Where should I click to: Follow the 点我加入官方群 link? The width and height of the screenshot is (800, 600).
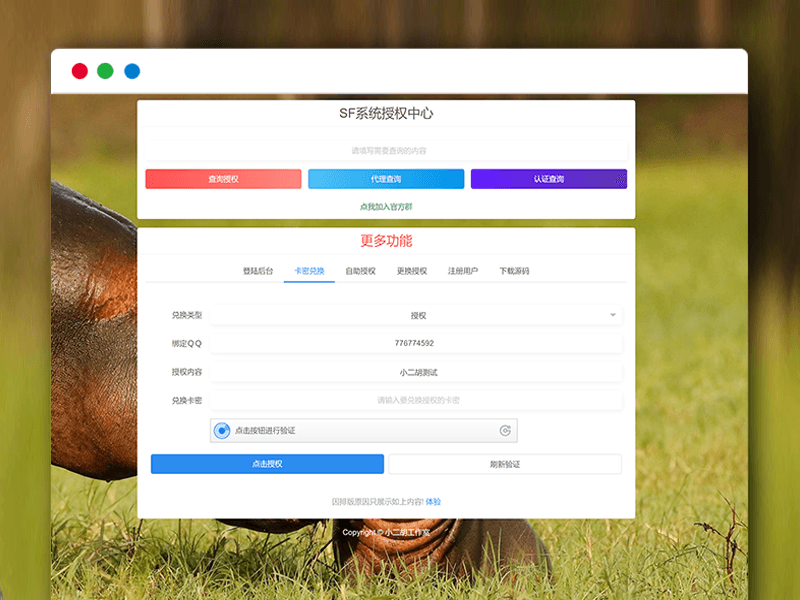click(x=386, y=207)
